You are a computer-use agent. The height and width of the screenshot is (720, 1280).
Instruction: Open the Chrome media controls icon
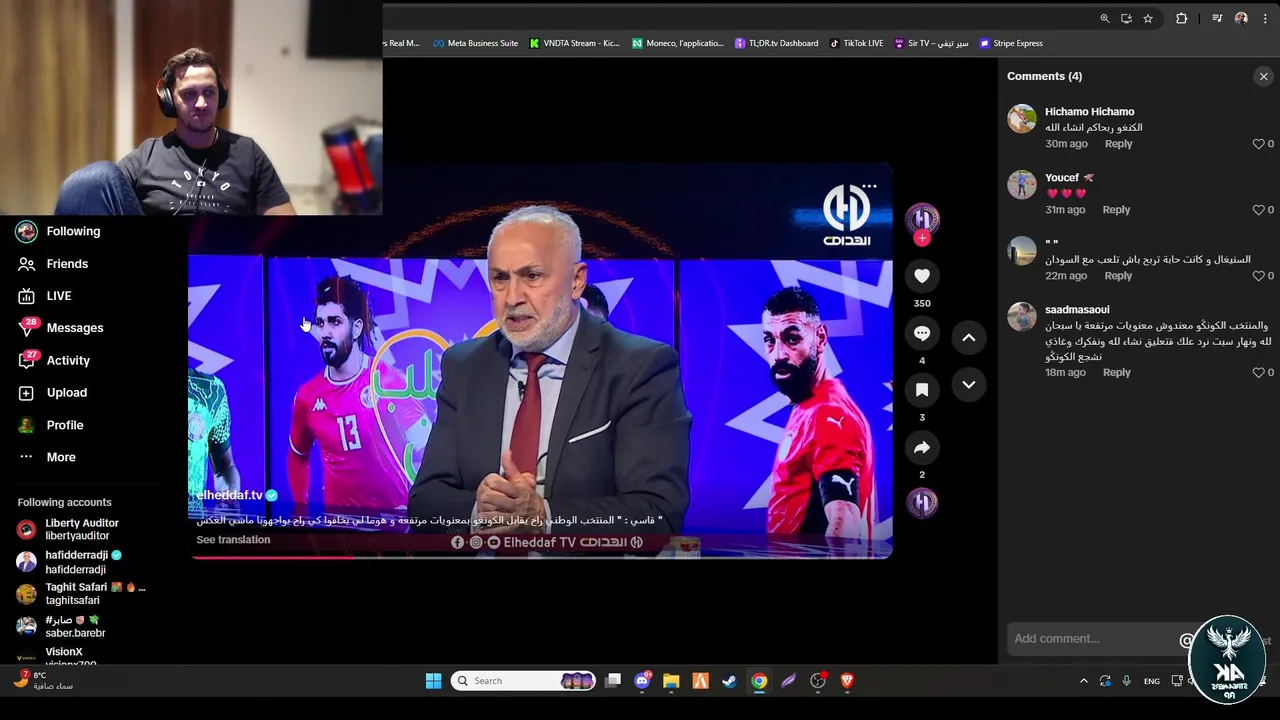(1217, 18)
